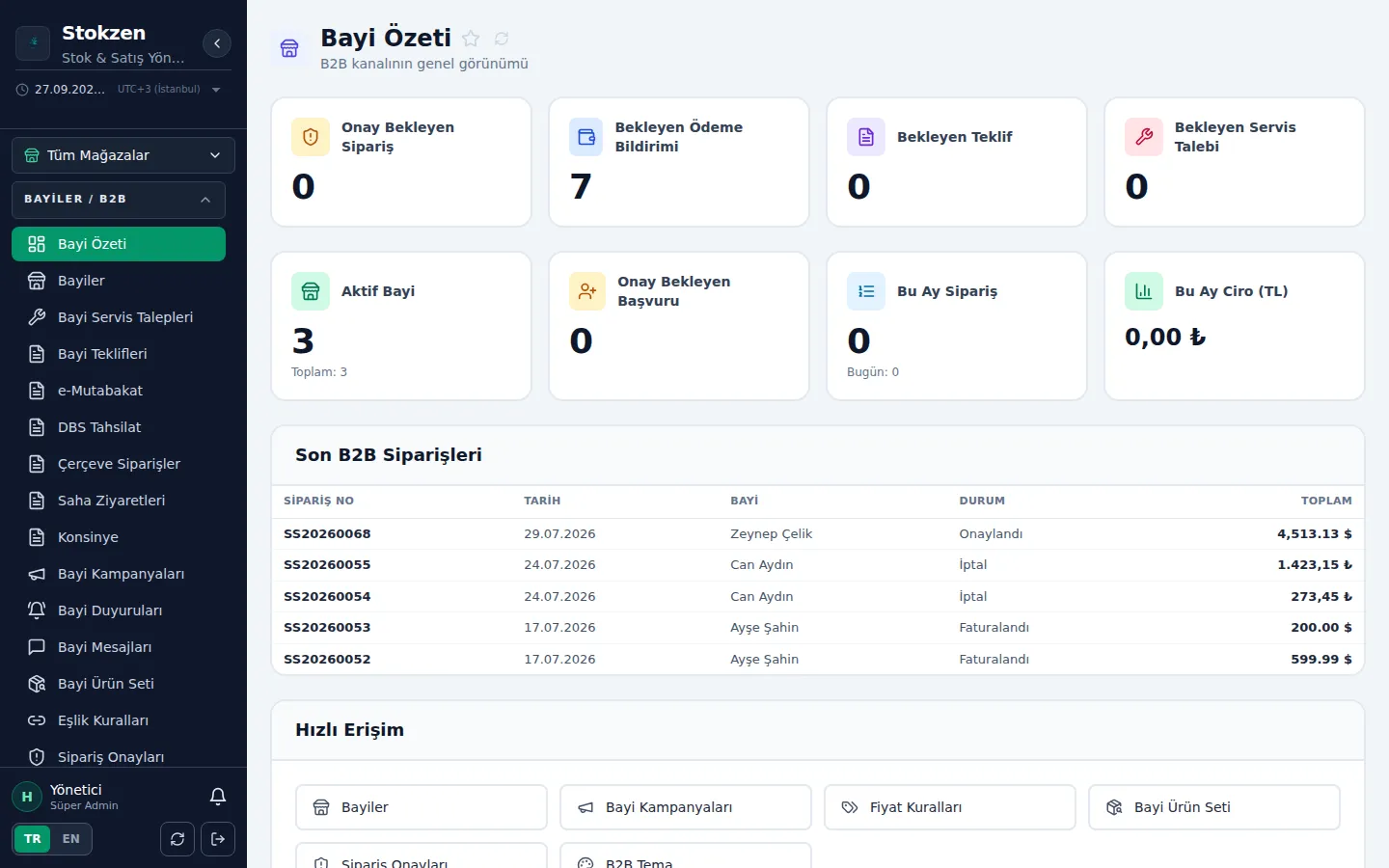Click the Aktif Bayi store icon
Image resolution: width=1389 pixels, height=868 pixels.
click(311, 291)
